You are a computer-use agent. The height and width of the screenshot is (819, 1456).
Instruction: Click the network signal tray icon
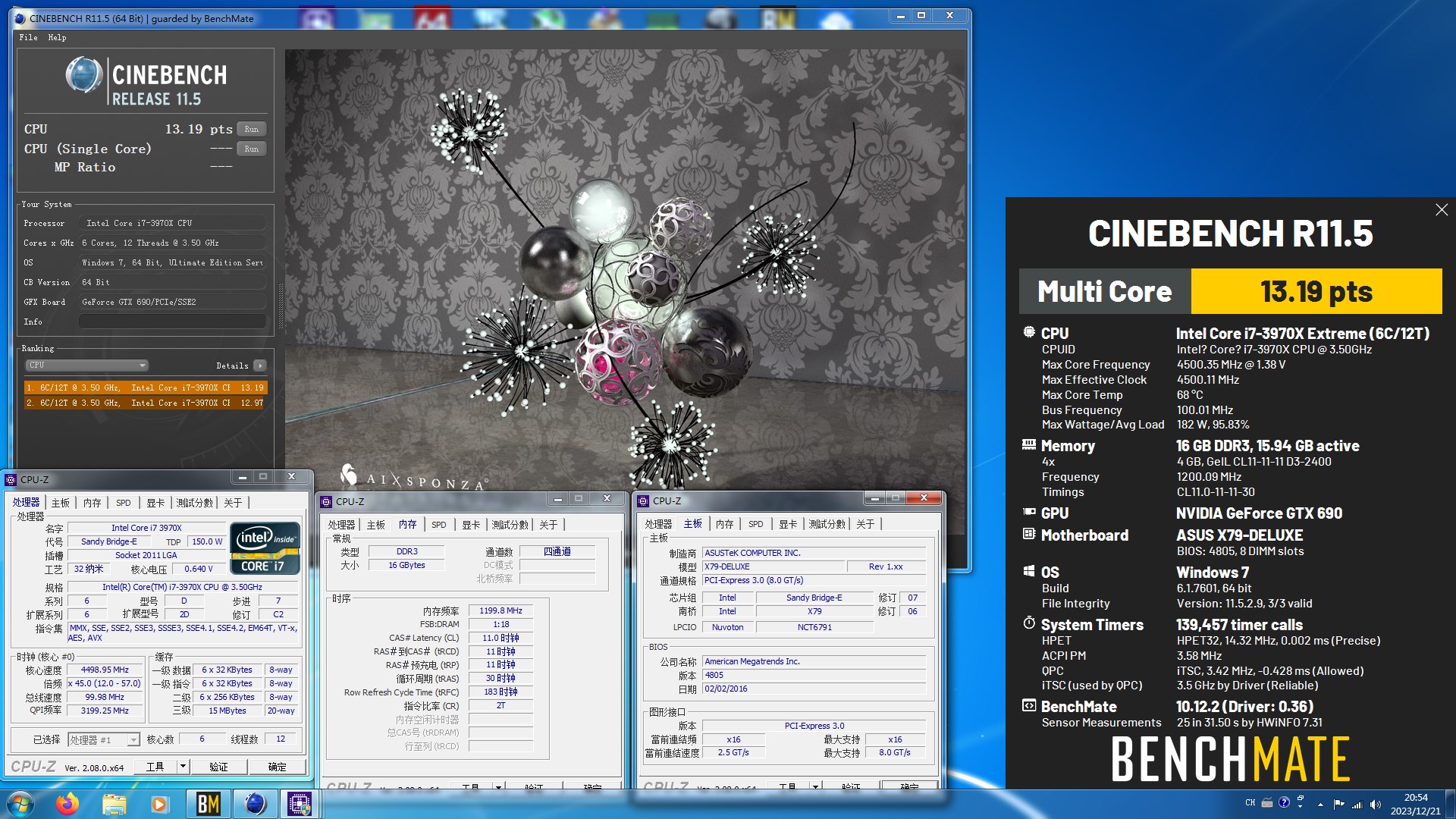(x=1357, y=804)
